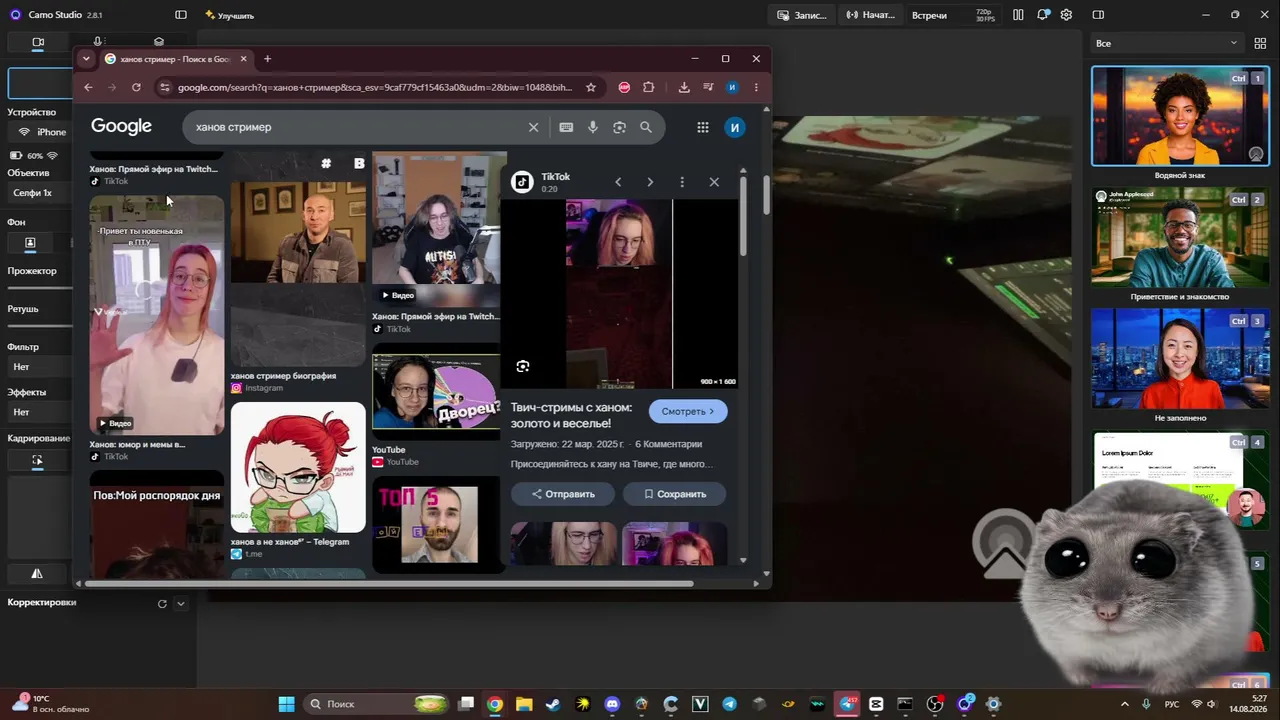The width and height of the screenshot is (1280, 720).
Task: Click the Отправить share button
Action: tap(563, 494)
